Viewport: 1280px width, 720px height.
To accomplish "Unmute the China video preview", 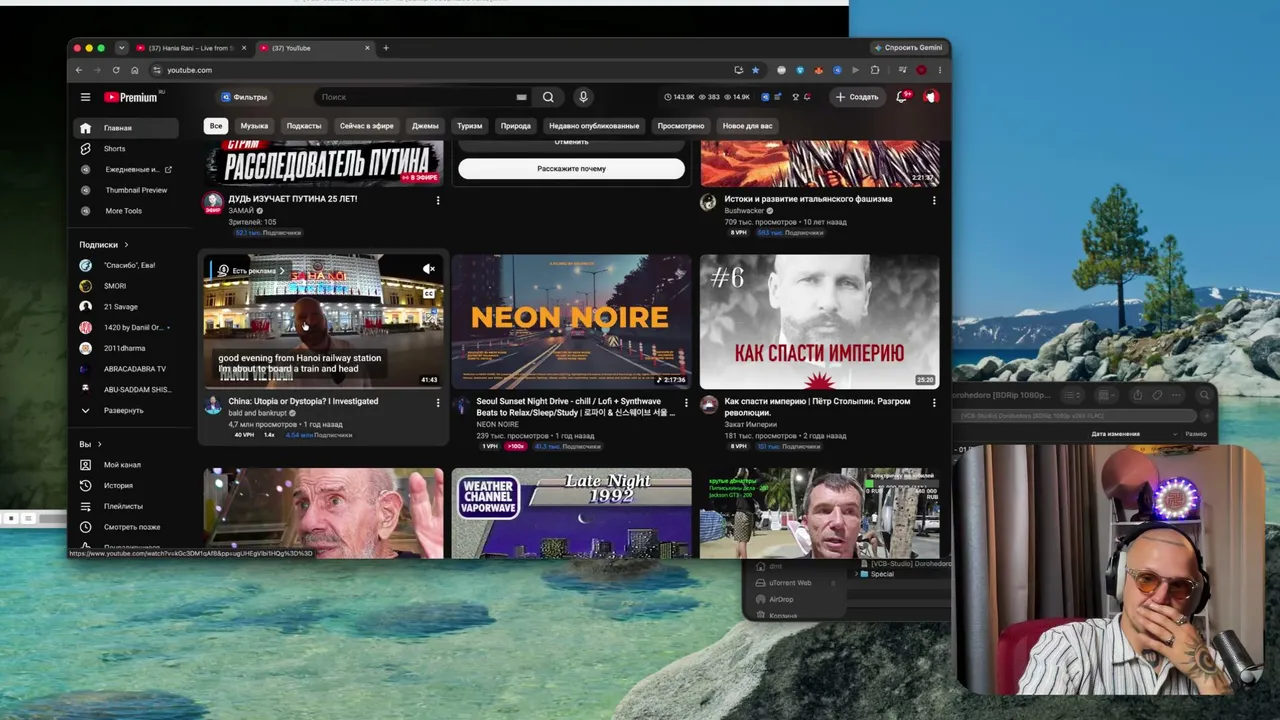I will click(429, 269).
